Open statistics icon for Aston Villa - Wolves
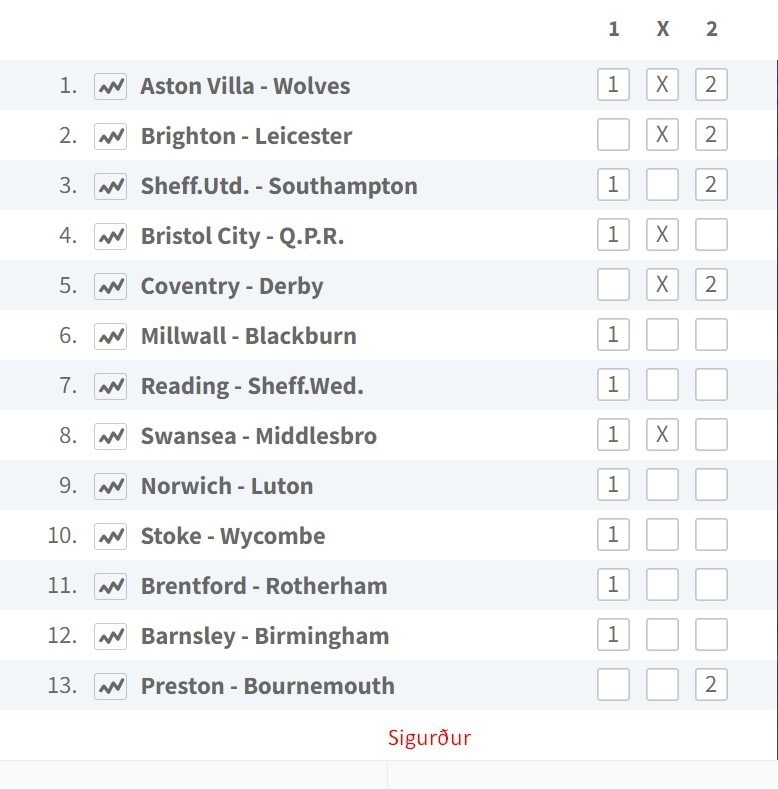 pos(110,86)
